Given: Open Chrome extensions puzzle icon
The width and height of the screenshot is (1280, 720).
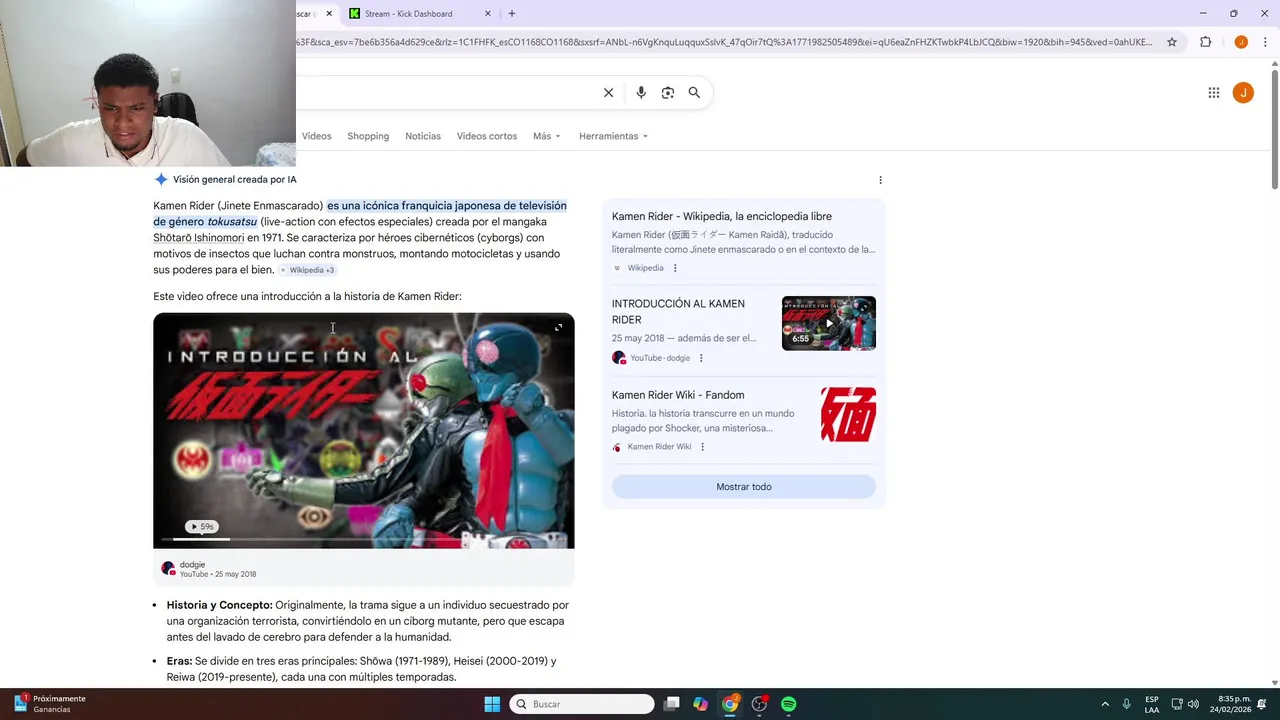Looking at the screenshot, I should [1205, 42].
